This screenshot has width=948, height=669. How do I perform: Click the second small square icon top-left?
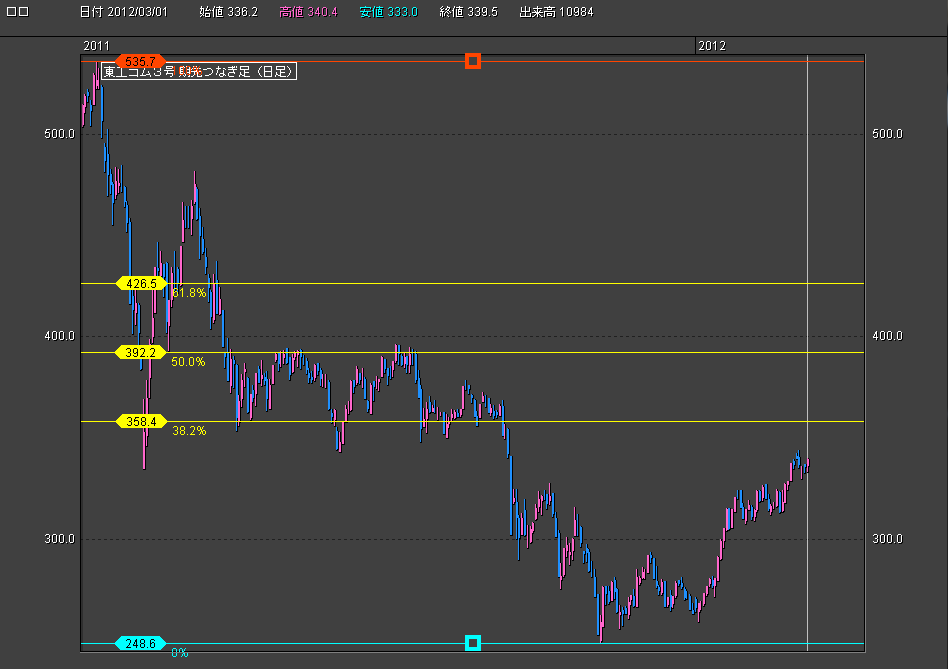(24, 14)
